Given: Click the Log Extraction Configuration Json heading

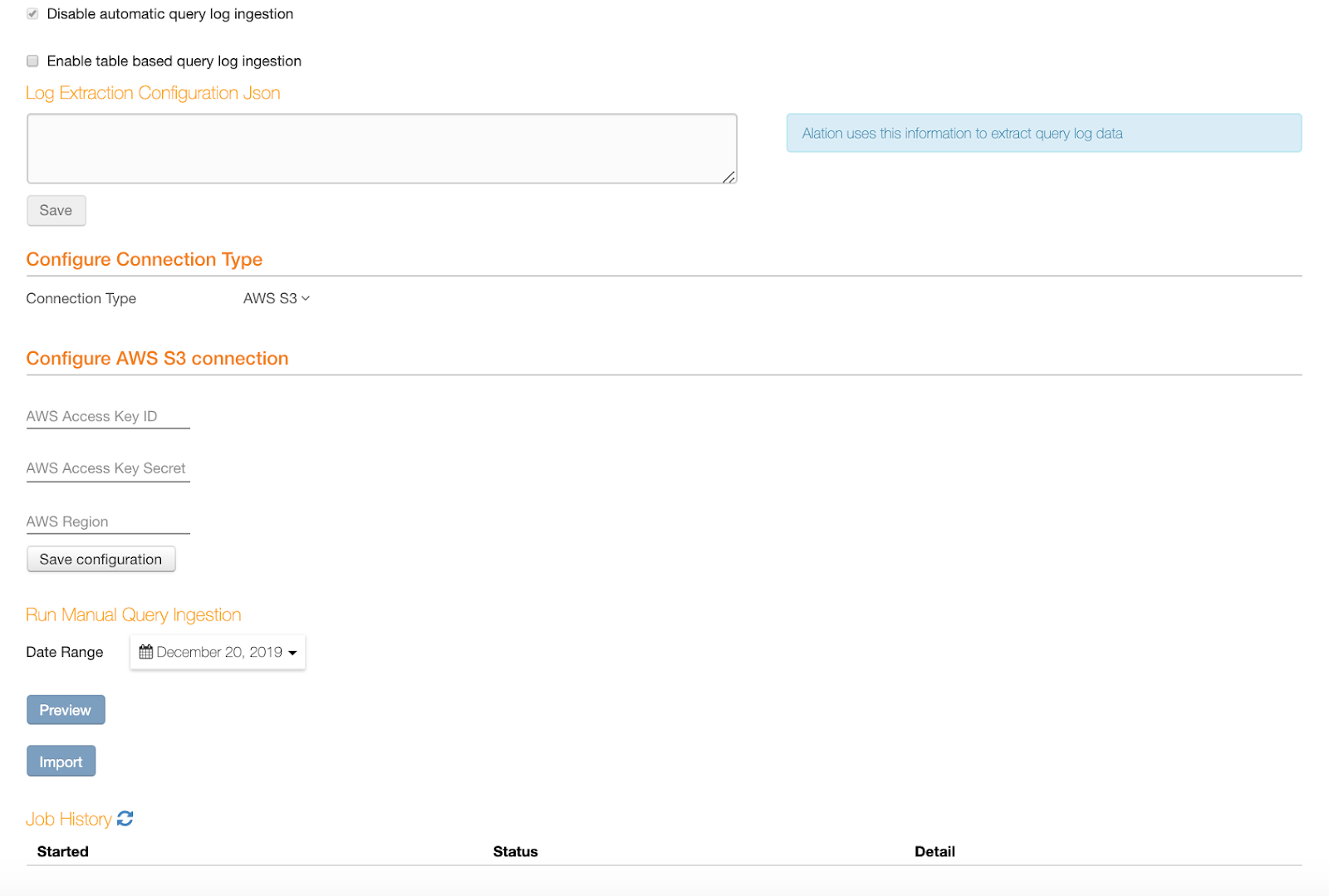Looking at the screenshot, I should [154, 93].
